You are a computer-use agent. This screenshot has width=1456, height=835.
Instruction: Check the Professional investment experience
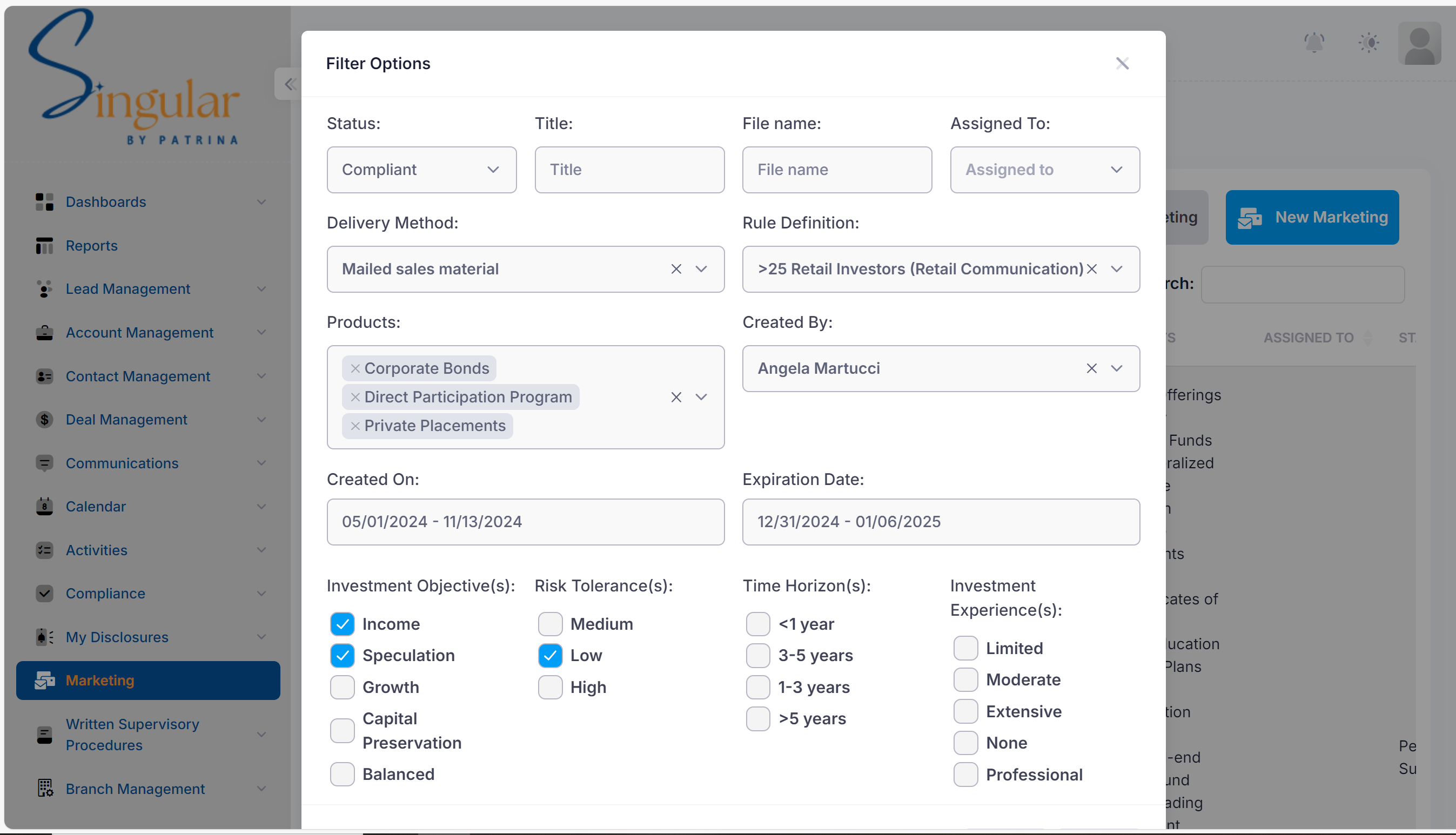[965, 775]
